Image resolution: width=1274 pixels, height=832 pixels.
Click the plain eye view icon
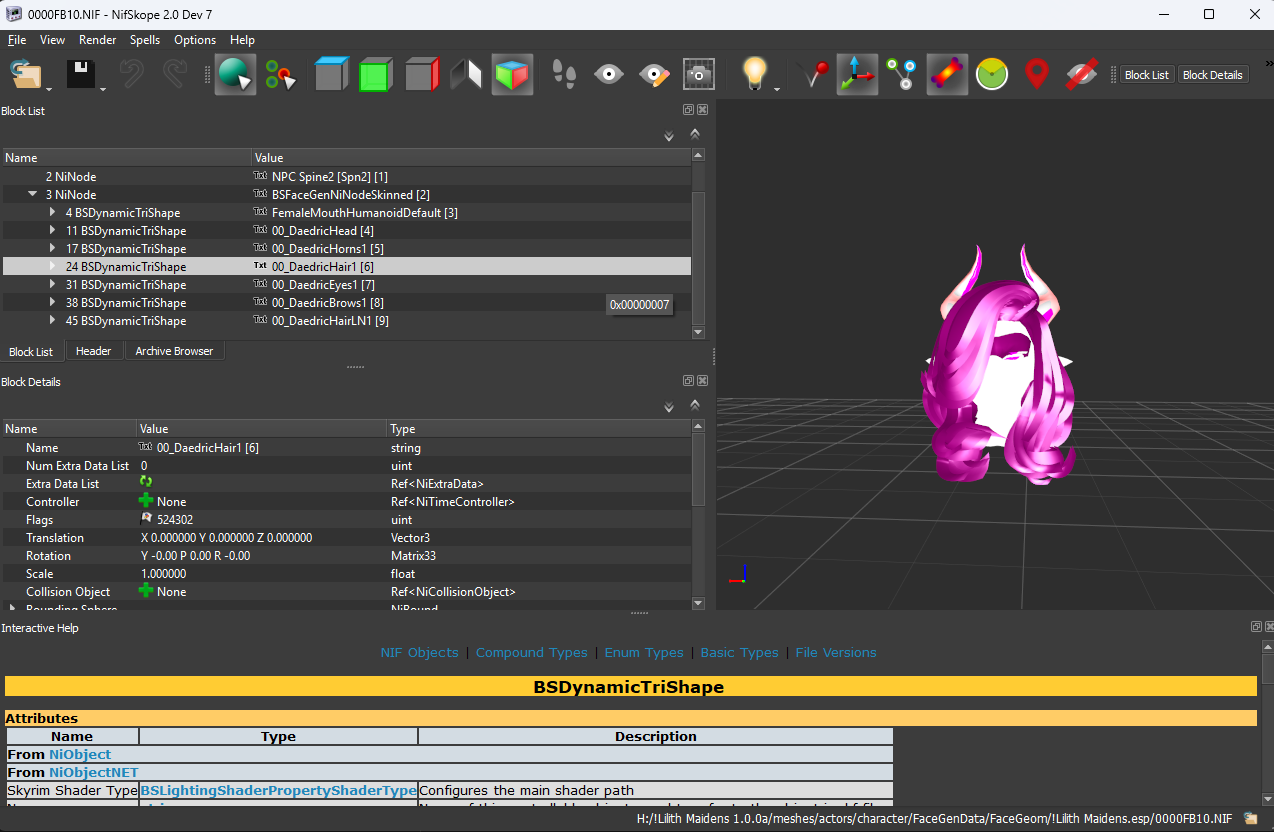[609, 74]
